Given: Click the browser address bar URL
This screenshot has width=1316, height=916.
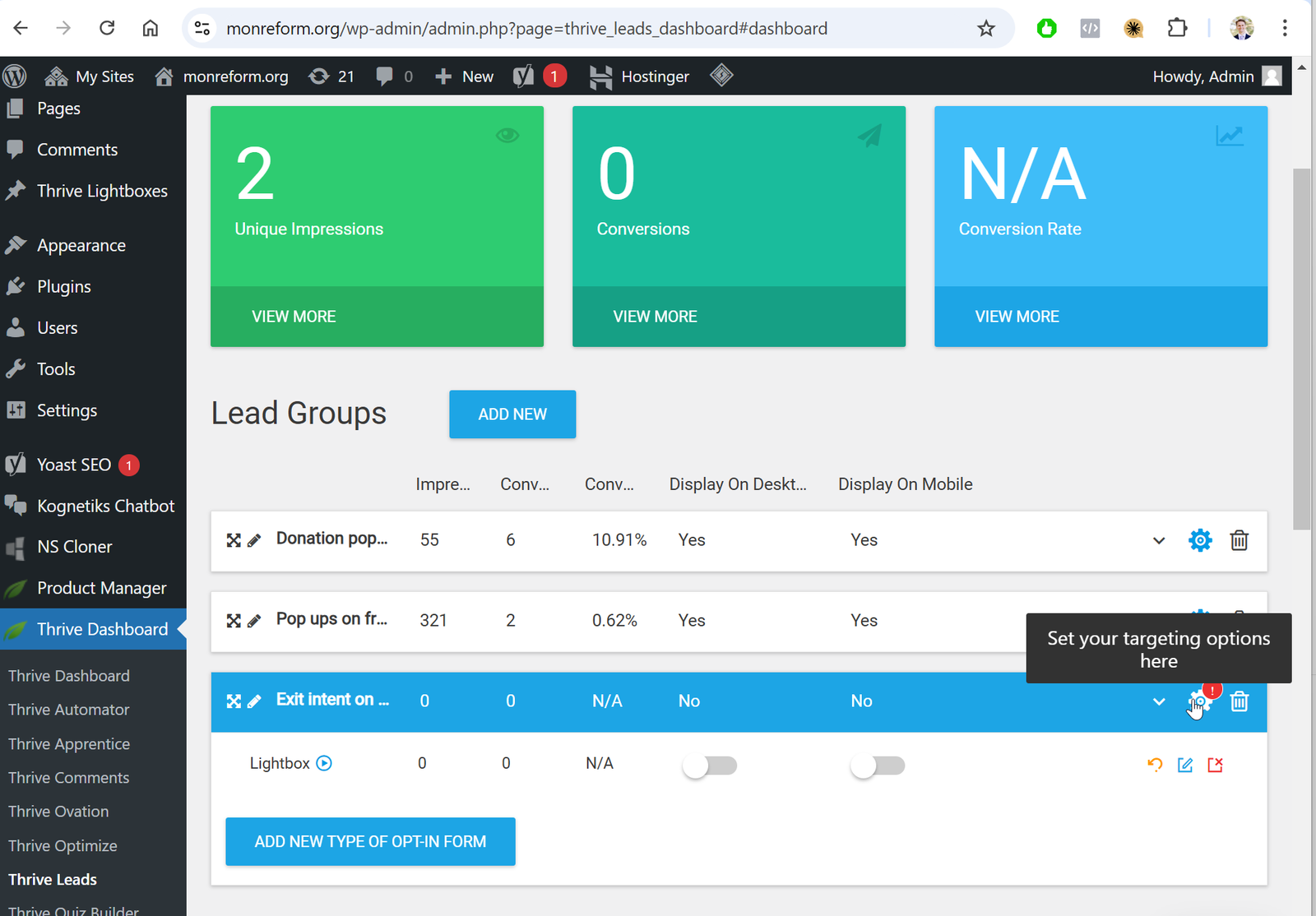Looking at the screenshot, I should 526,29.
